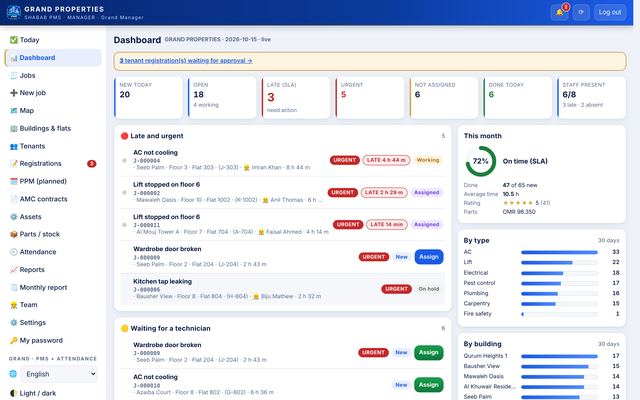
Task: Open the Late (SLA) stat card
Action: 296,98
